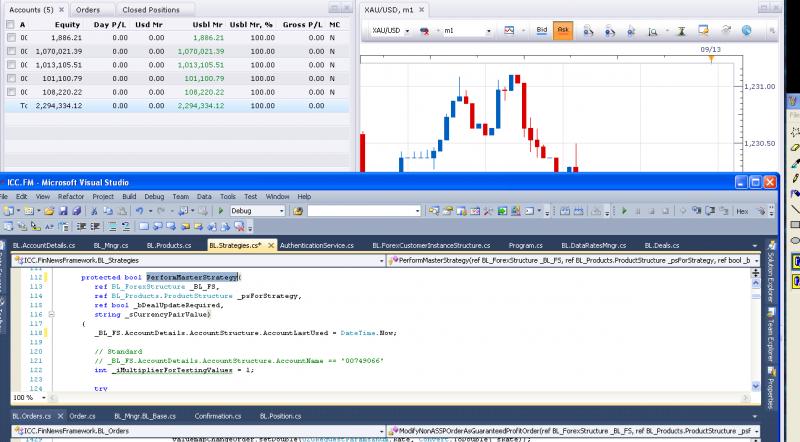Image resolution: width=800 pixels, height=442 pixels.
Task: Click the Start Debugging green play icon
Action: pos(220,211)
